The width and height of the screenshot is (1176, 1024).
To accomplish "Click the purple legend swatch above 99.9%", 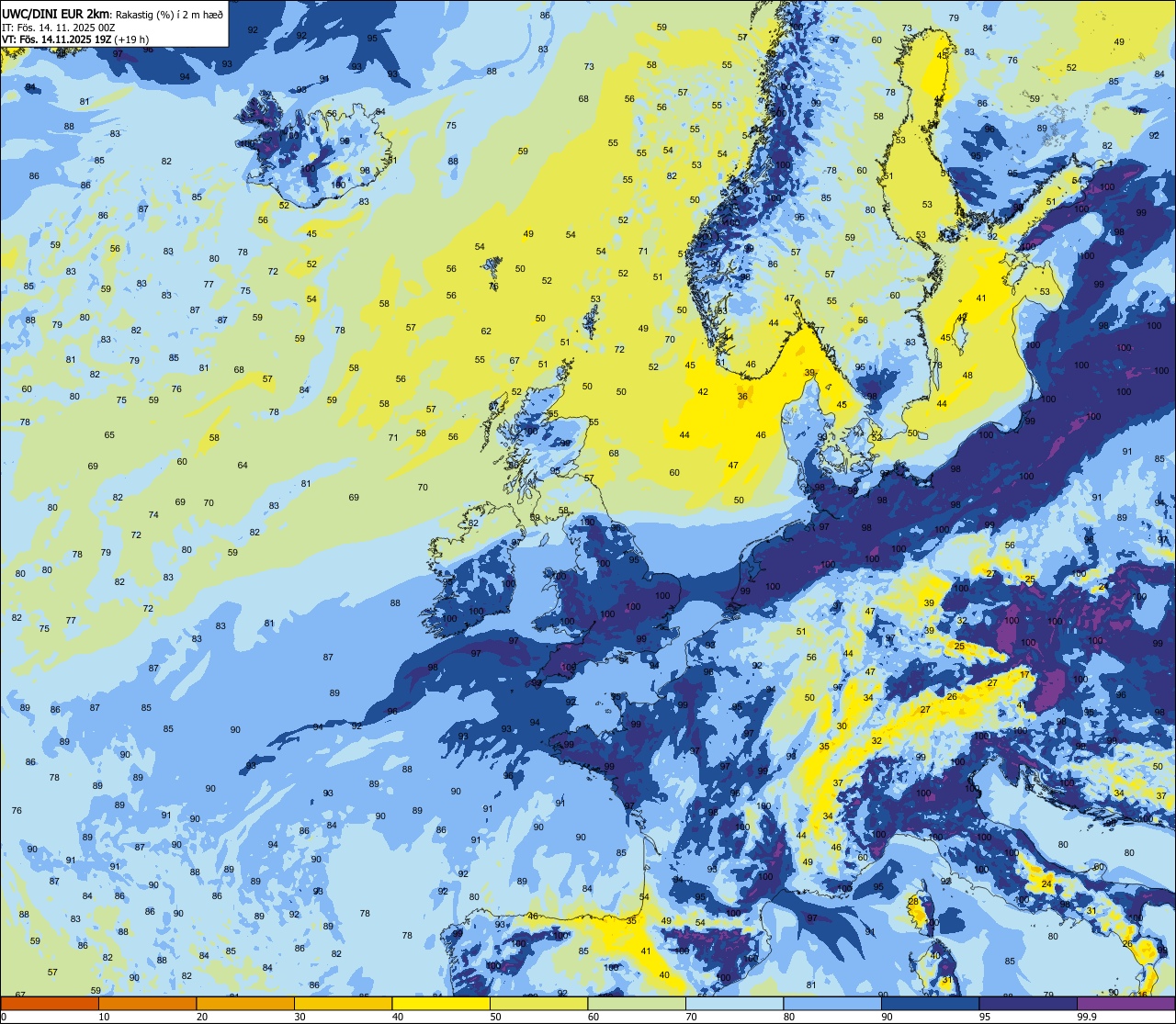I will tap(1125, 1003).
